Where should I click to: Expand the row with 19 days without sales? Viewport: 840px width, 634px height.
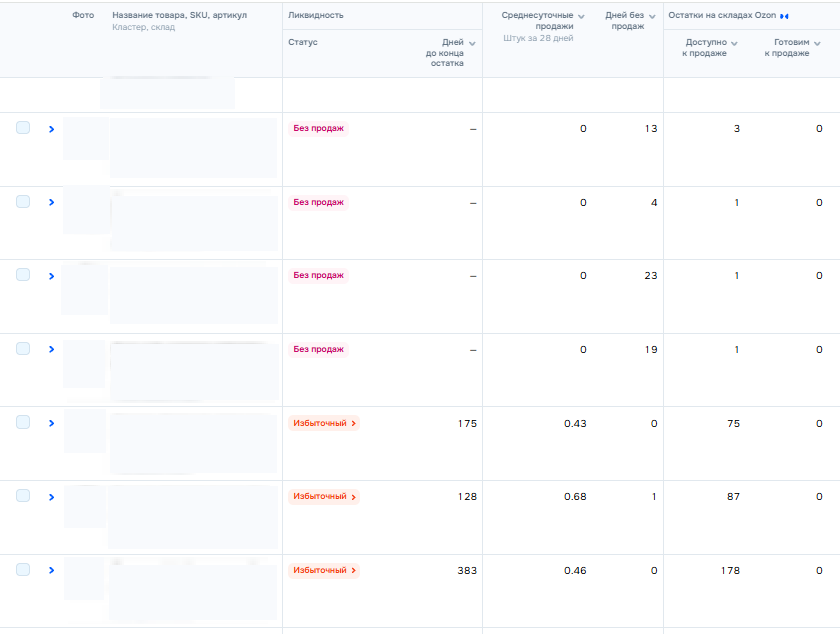coord(51,349)
